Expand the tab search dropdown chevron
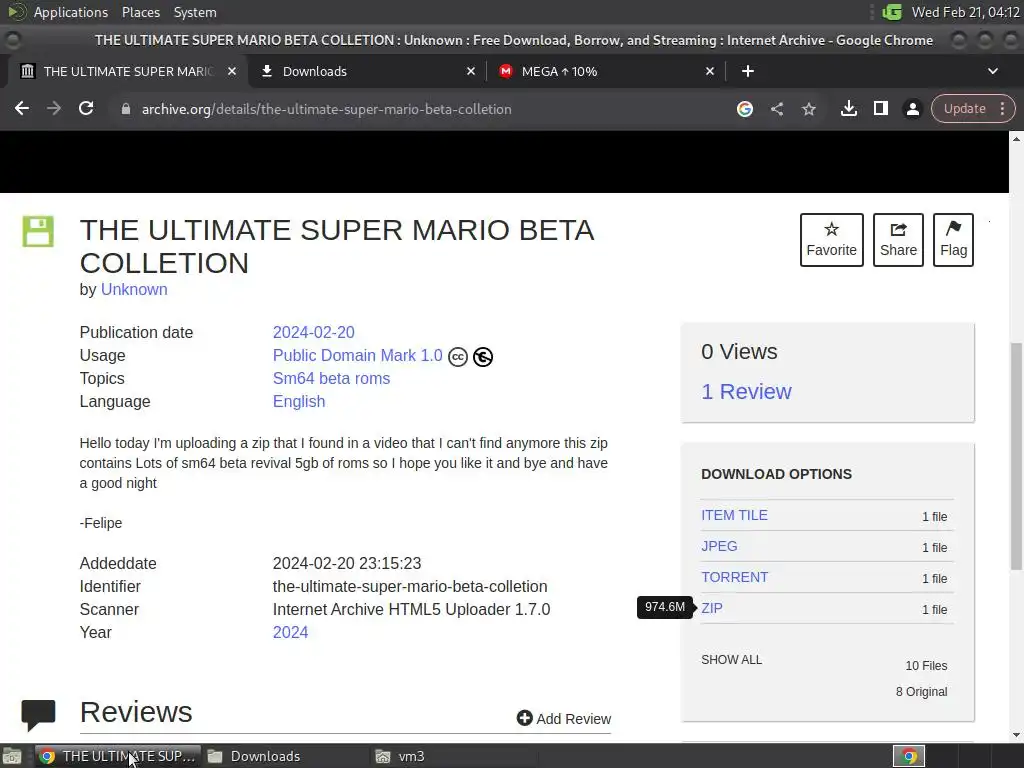The width and height of the screenshot is (1024, 768). pos(993,71)
